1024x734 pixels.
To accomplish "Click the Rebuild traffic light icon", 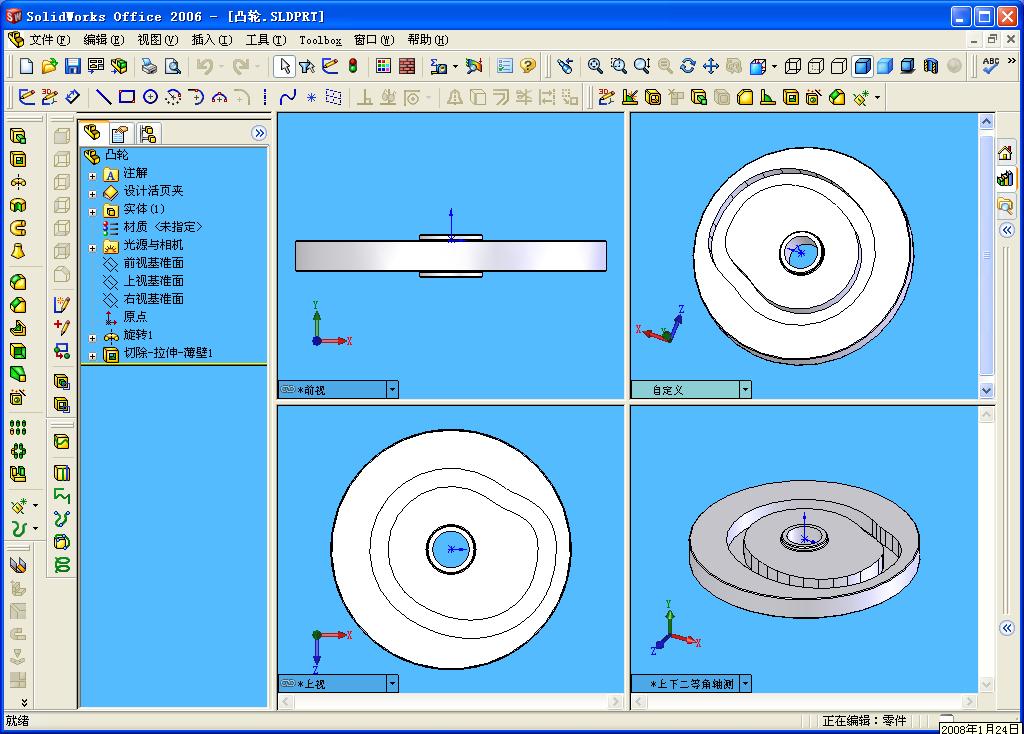I will point(353,66).
